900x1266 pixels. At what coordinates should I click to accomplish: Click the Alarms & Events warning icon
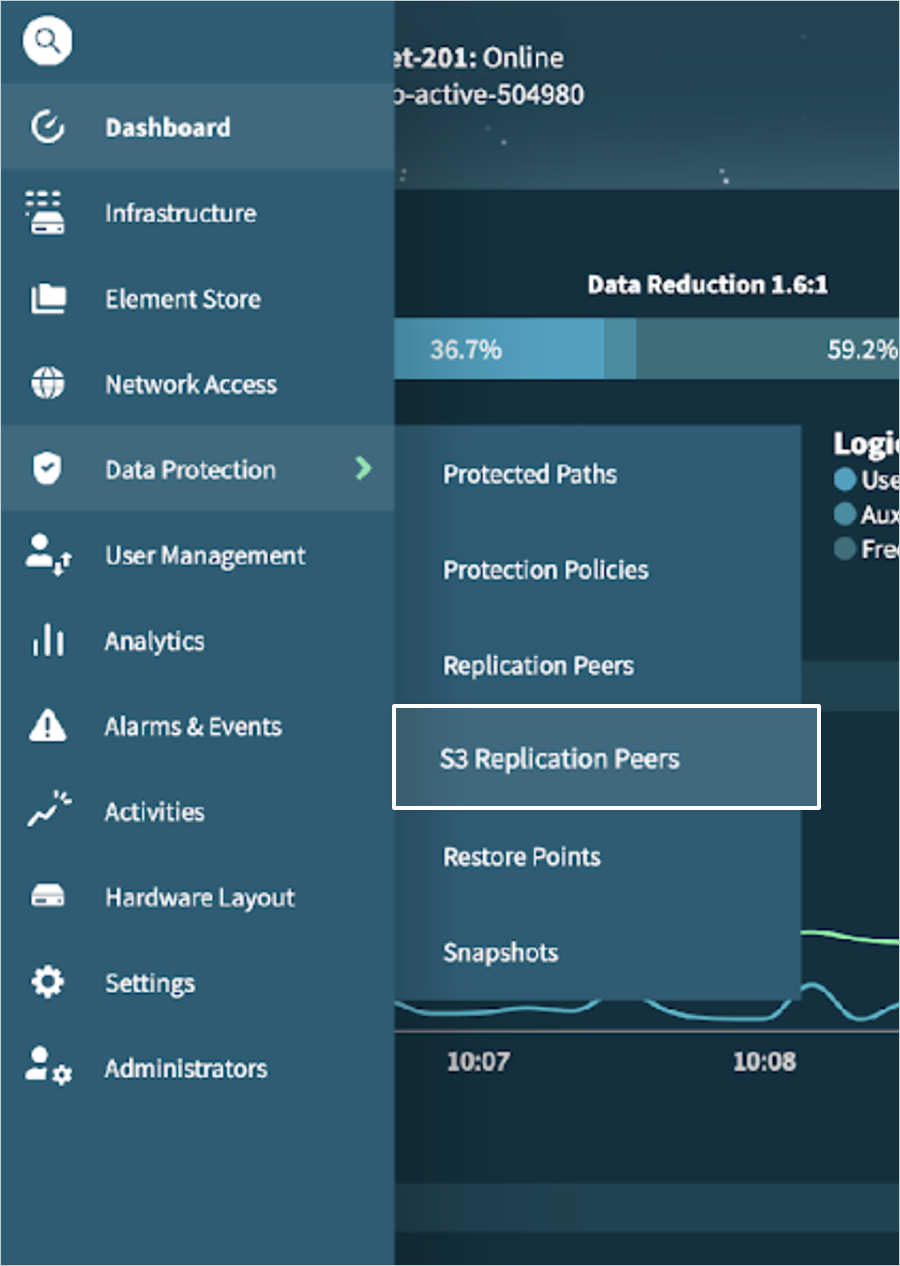(x=48, y=726)
